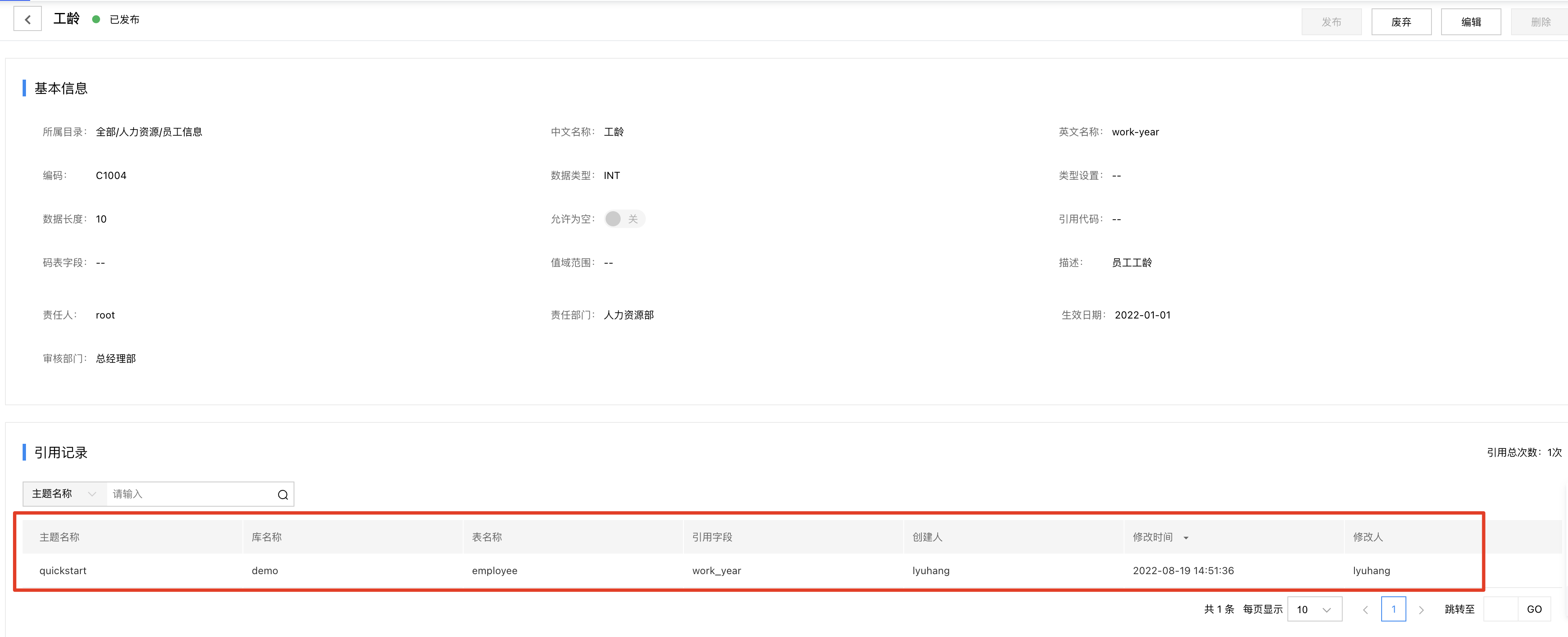This screenshot has height=637, width=1568.
Task: Click the 员工工龄 description value
Action: click(1132, 262)
